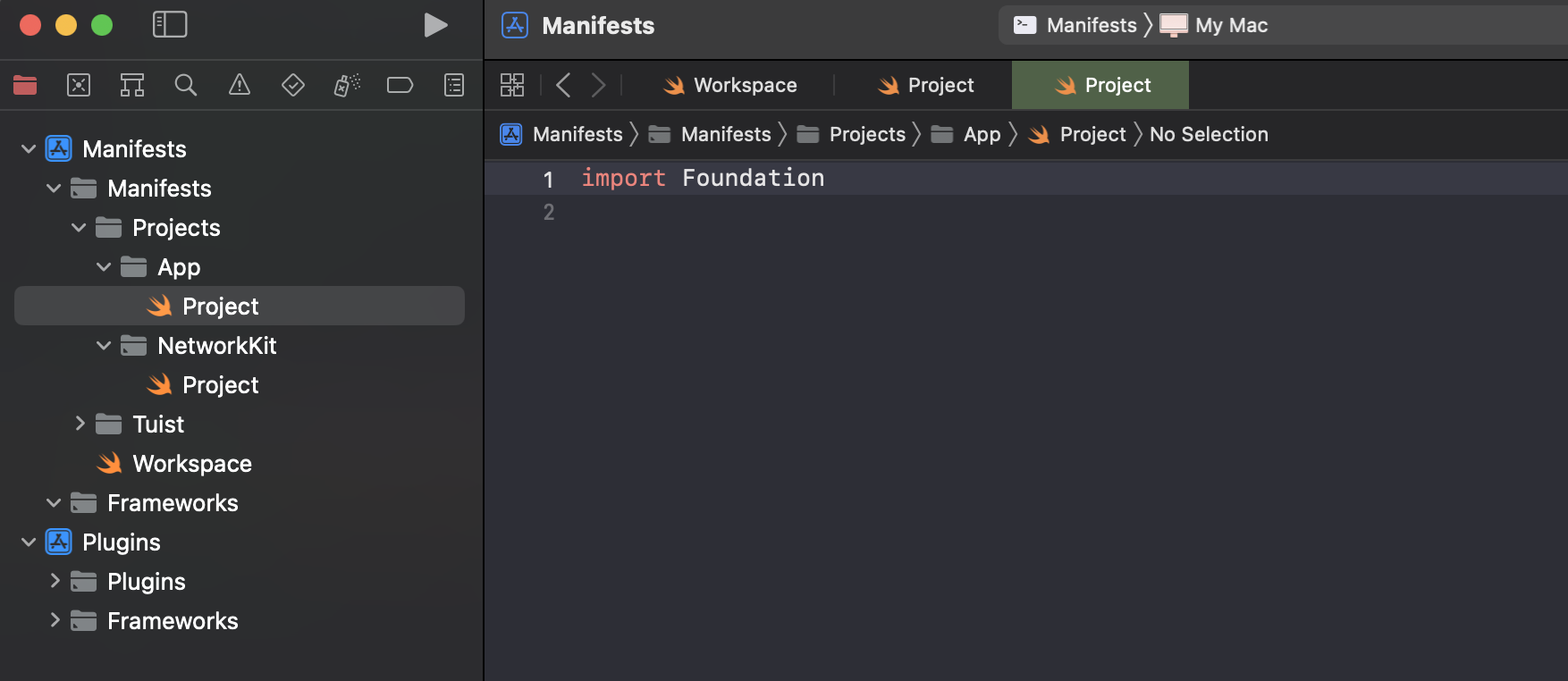The image size is (1568, 681).
Task: Collapse the App folder
Action: (104, 266)
